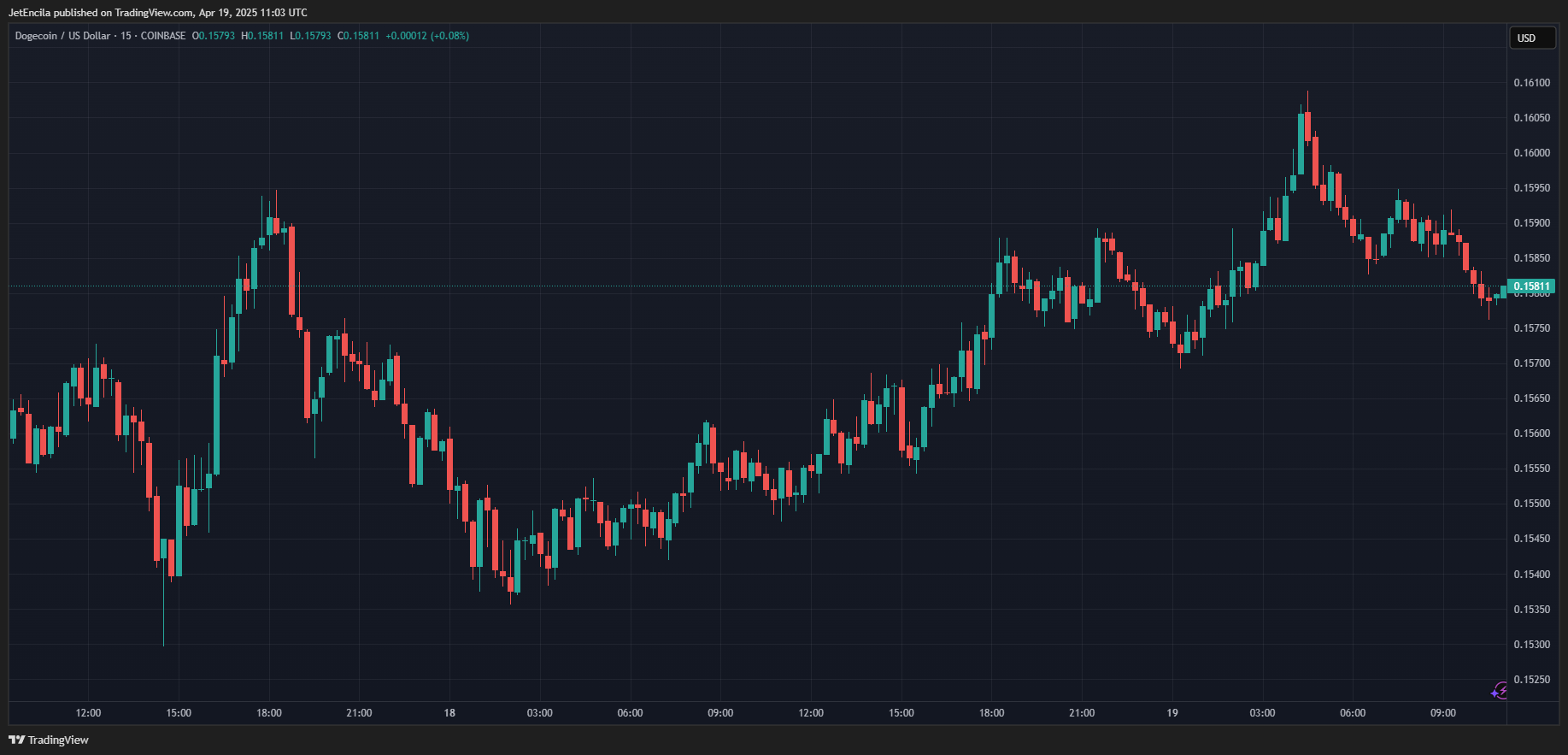Image resolution: width=1568 pixels, height=755 pixels.
Task: Click the TradingView logo in footer
Action: click(x=49, y=740)
